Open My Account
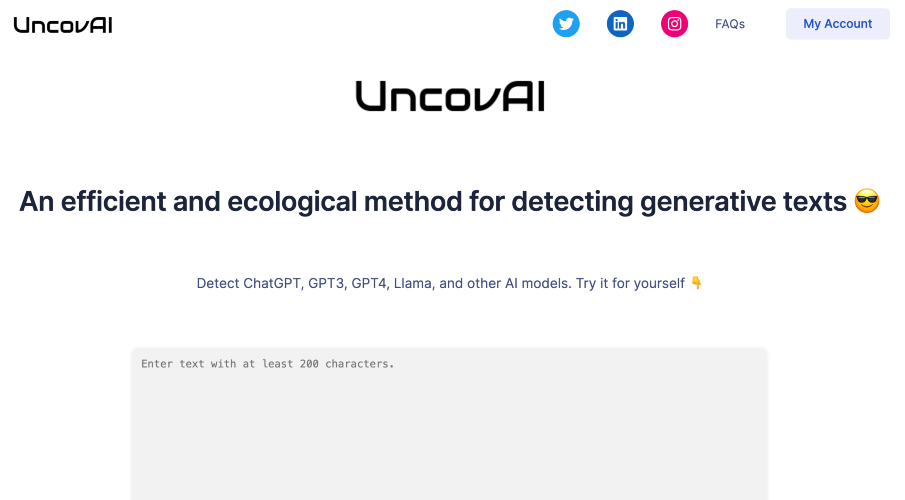Viewport: 905px width, 500px height. (x=837, y=24)
